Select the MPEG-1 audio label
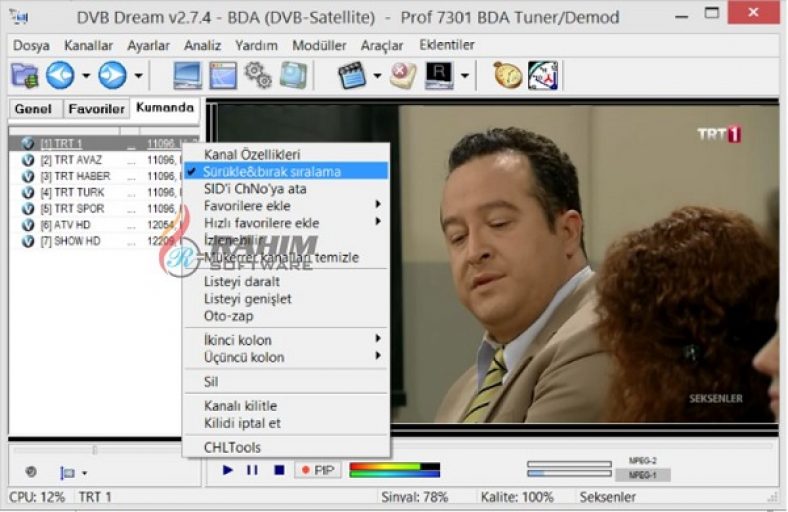Image resolution: width=788 pixels, height=512 pixels. point(643,475)
